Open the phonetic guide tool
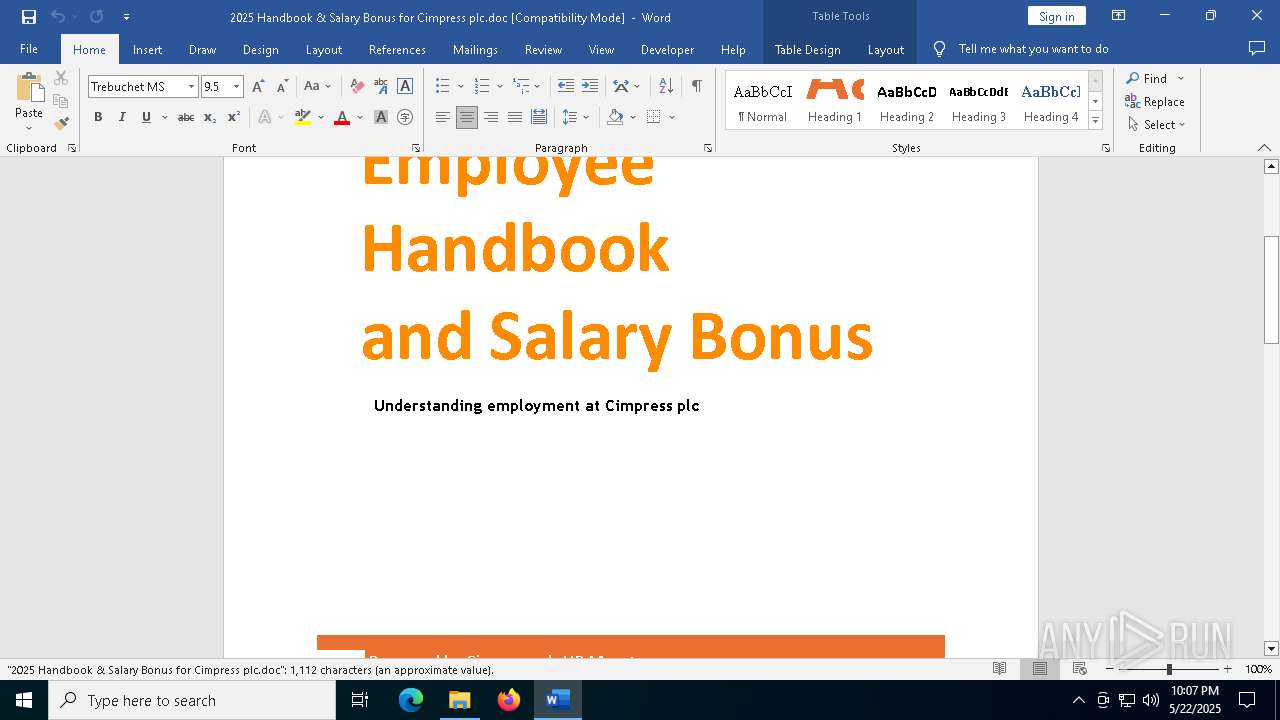The width and height of the screenshot is (1280, 720). (x=381, y=86)
